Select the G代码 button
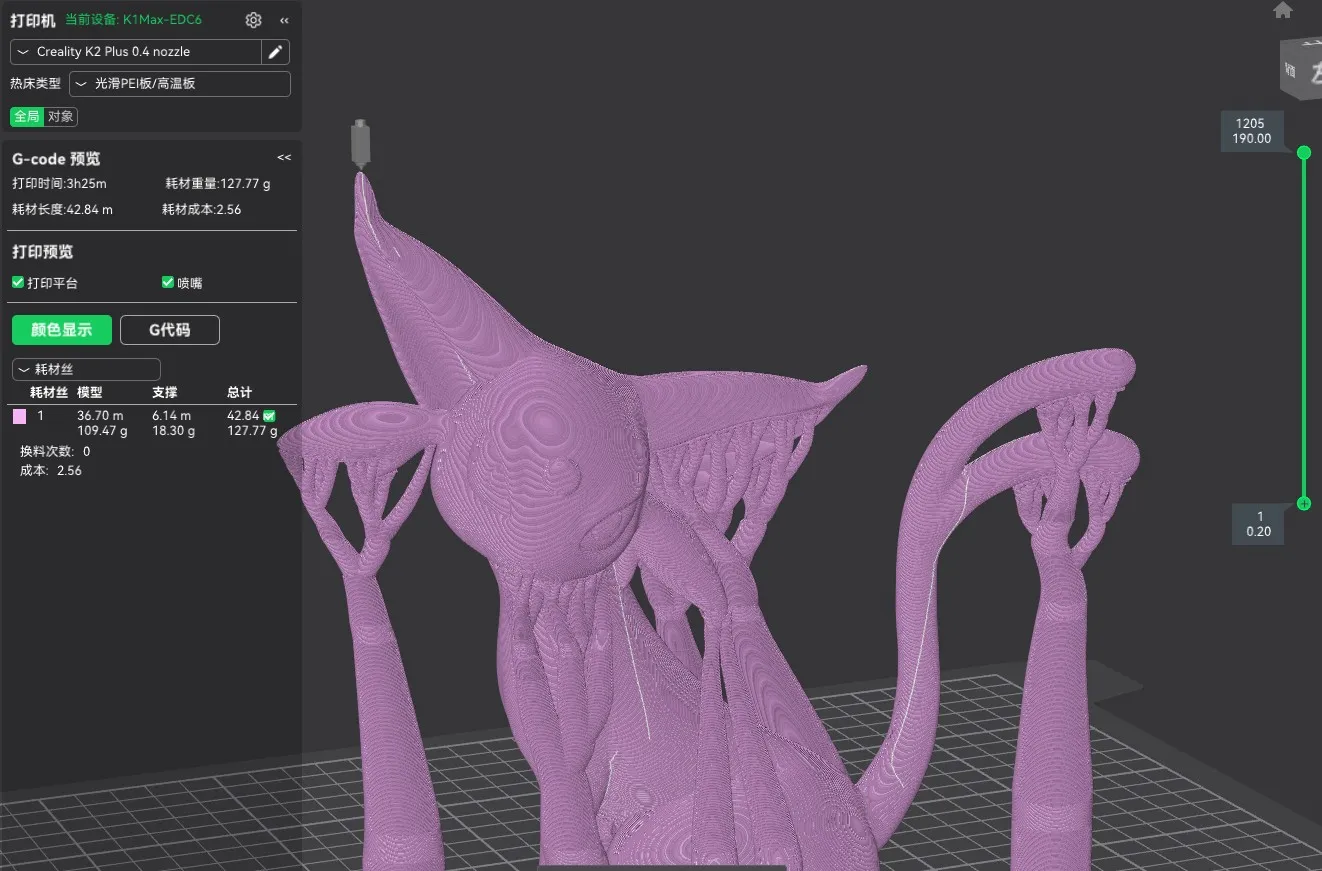Screen dimensions: 1322x871 click(170, 330)
